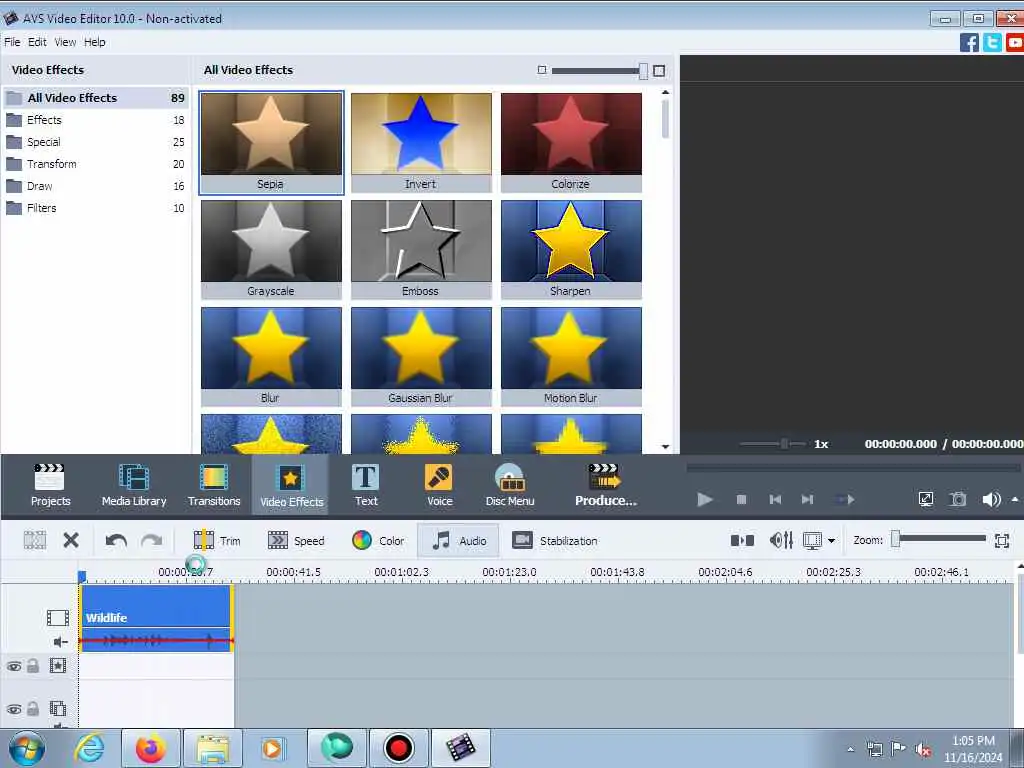Stop the preview playback
This screenshot has height=768, width=1024.
(741, 500)
